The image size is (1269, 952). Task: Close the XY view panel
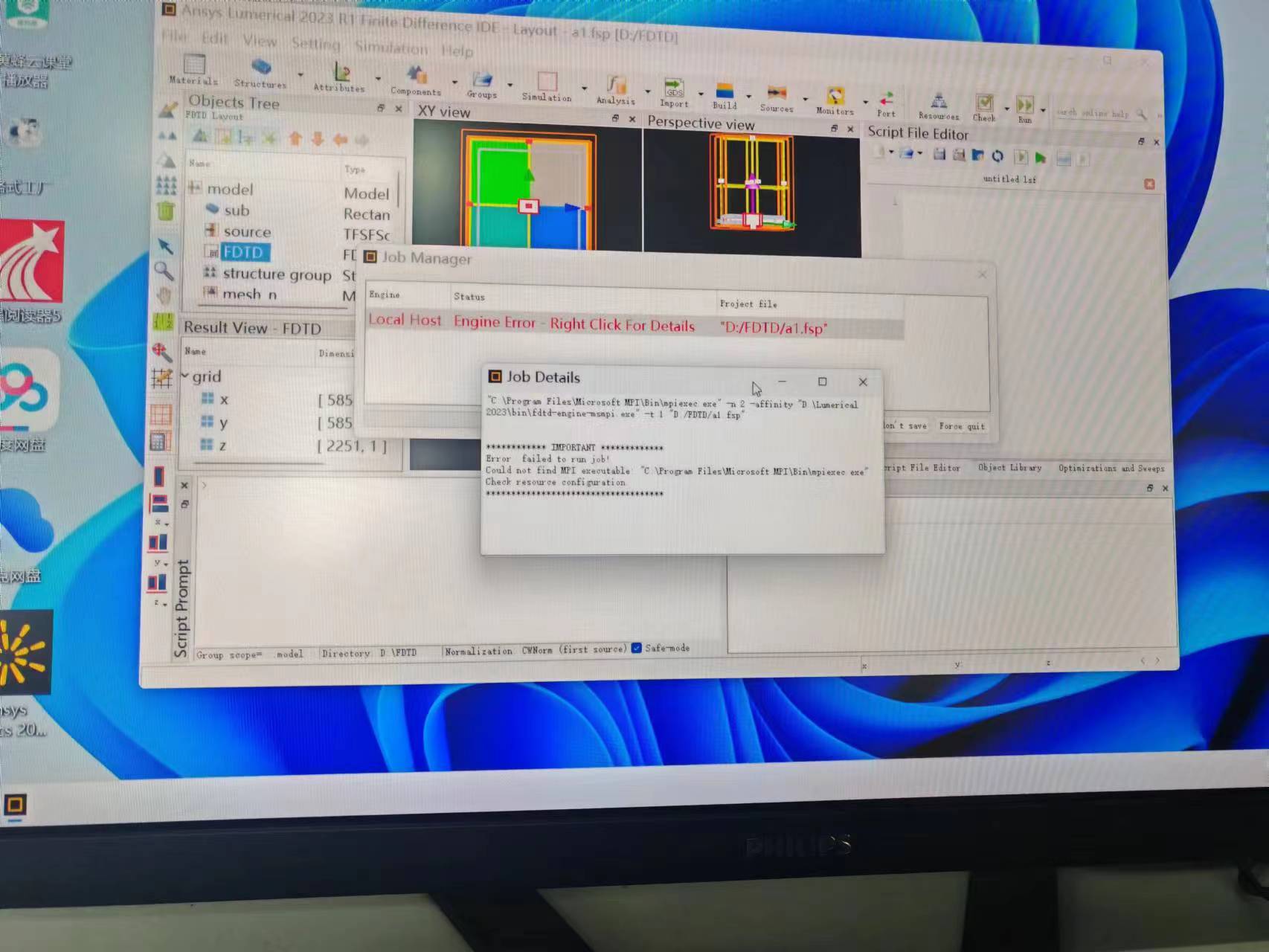point(632,119)
